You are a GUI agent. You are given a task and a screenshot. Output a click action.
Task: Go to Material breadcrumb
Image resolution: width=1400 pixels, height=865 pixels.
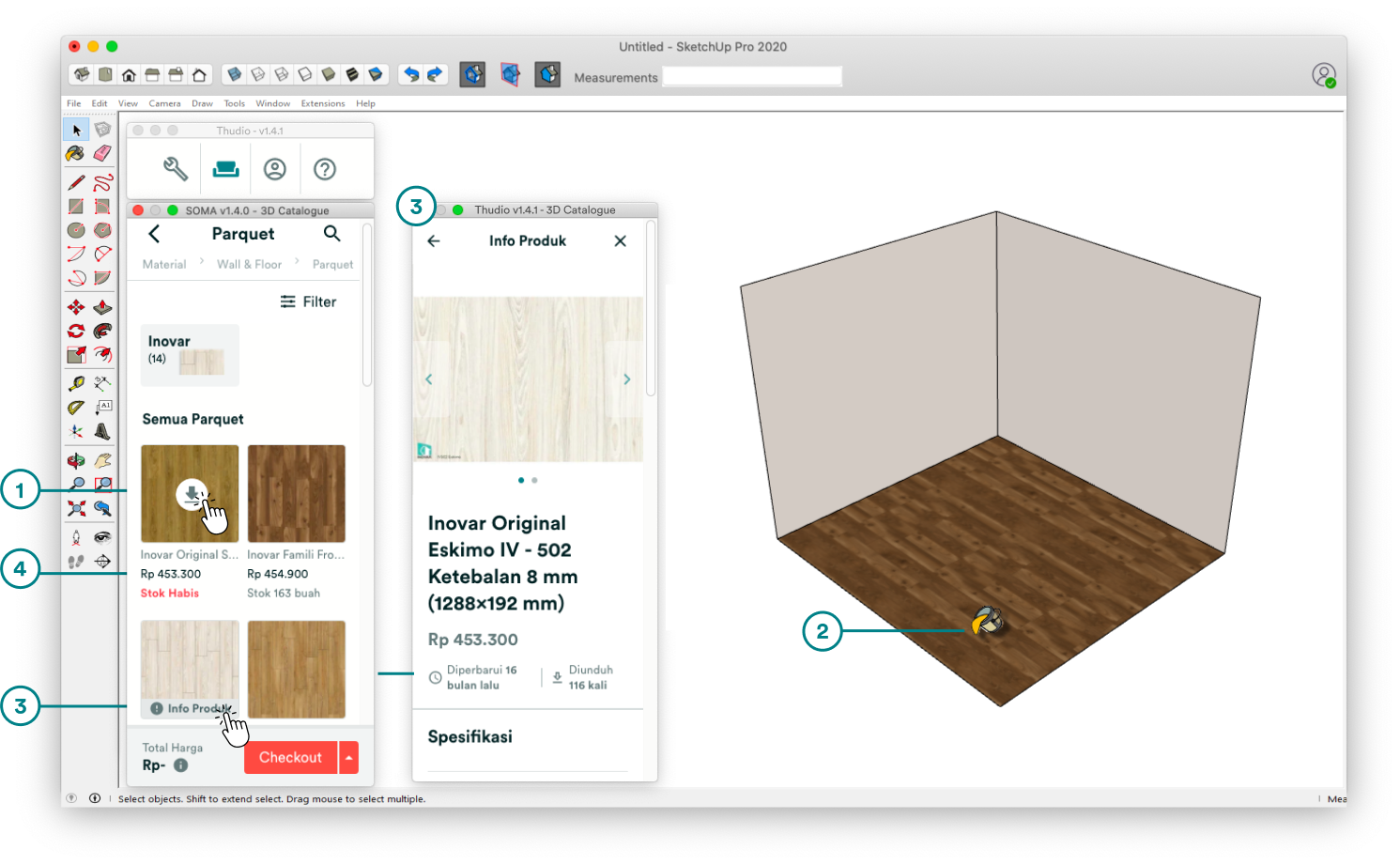pyautogui.click(x=164, y=265)
